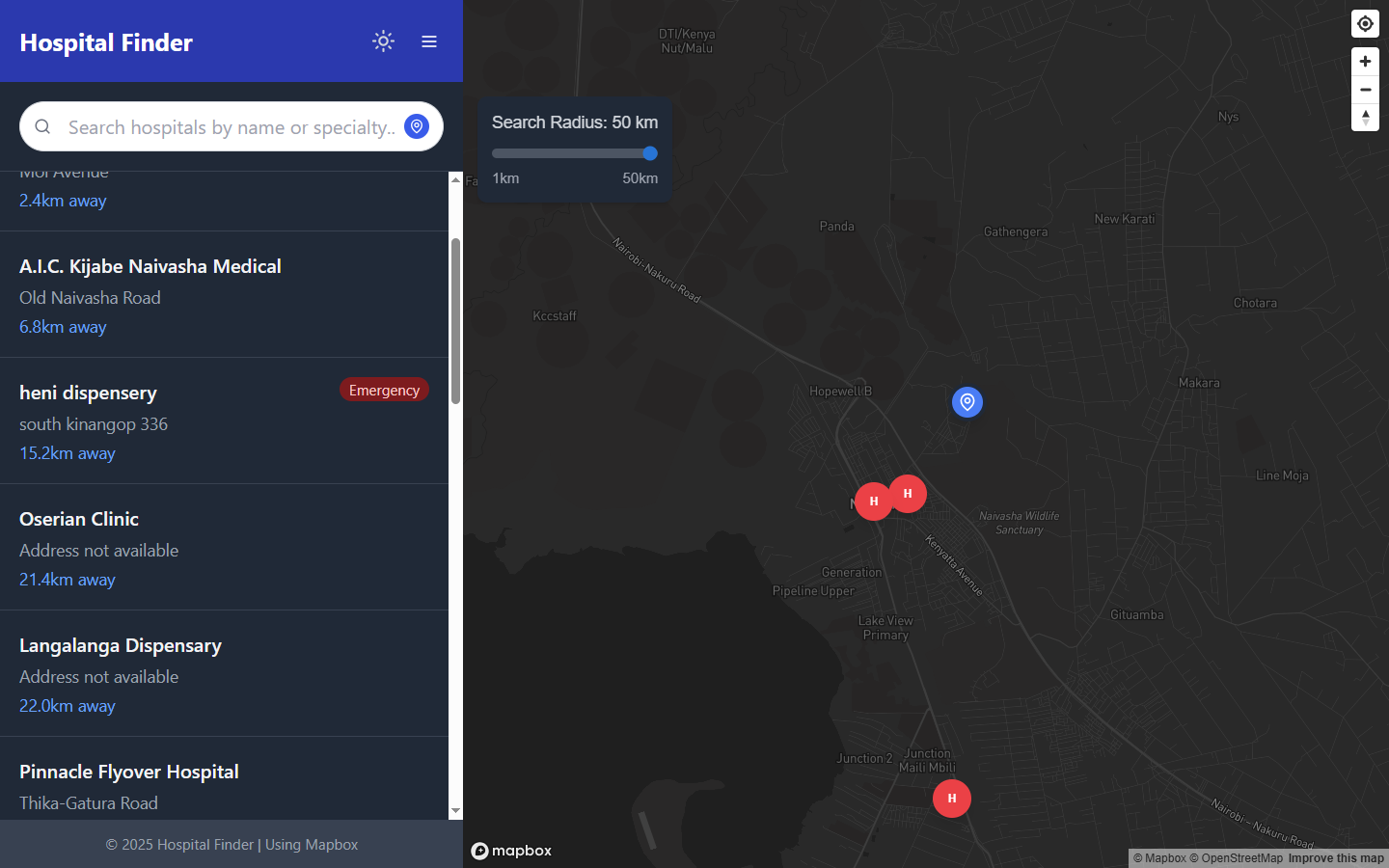Click the Chotara map label
The width and height of the screenshot is (1389, 868).
1255,303
